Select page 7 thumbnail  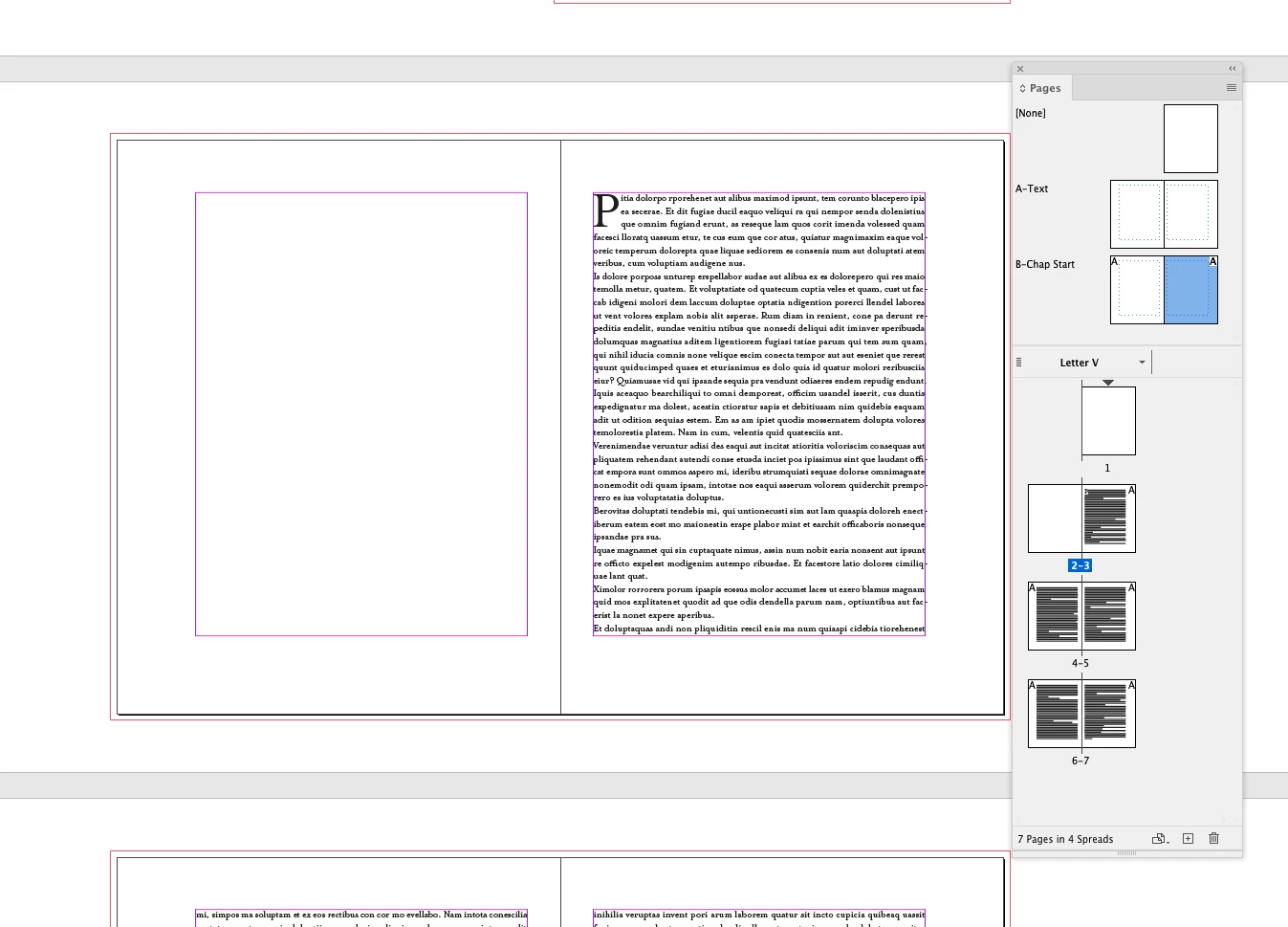pos(1108,714)
